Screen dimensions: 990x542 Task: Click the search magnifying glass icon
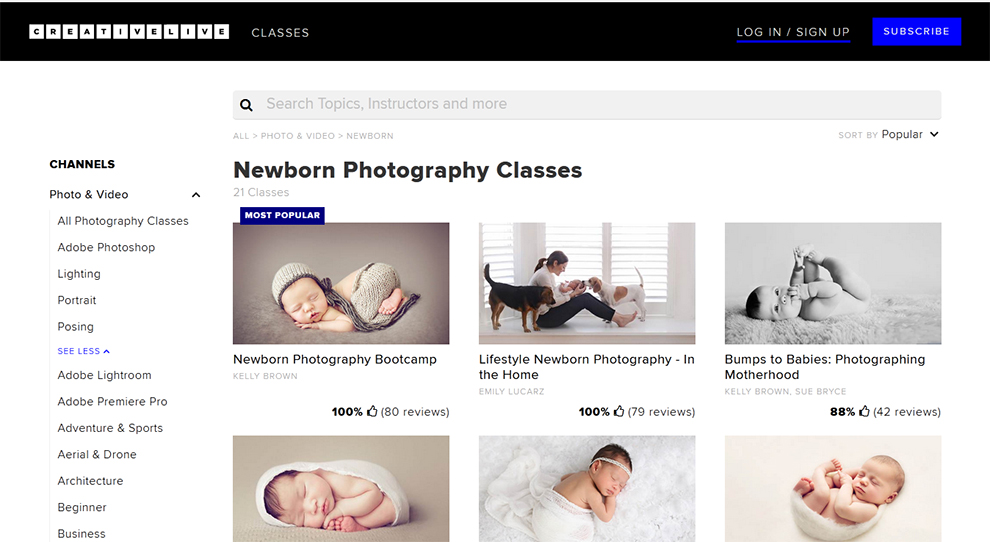[247, 105]
